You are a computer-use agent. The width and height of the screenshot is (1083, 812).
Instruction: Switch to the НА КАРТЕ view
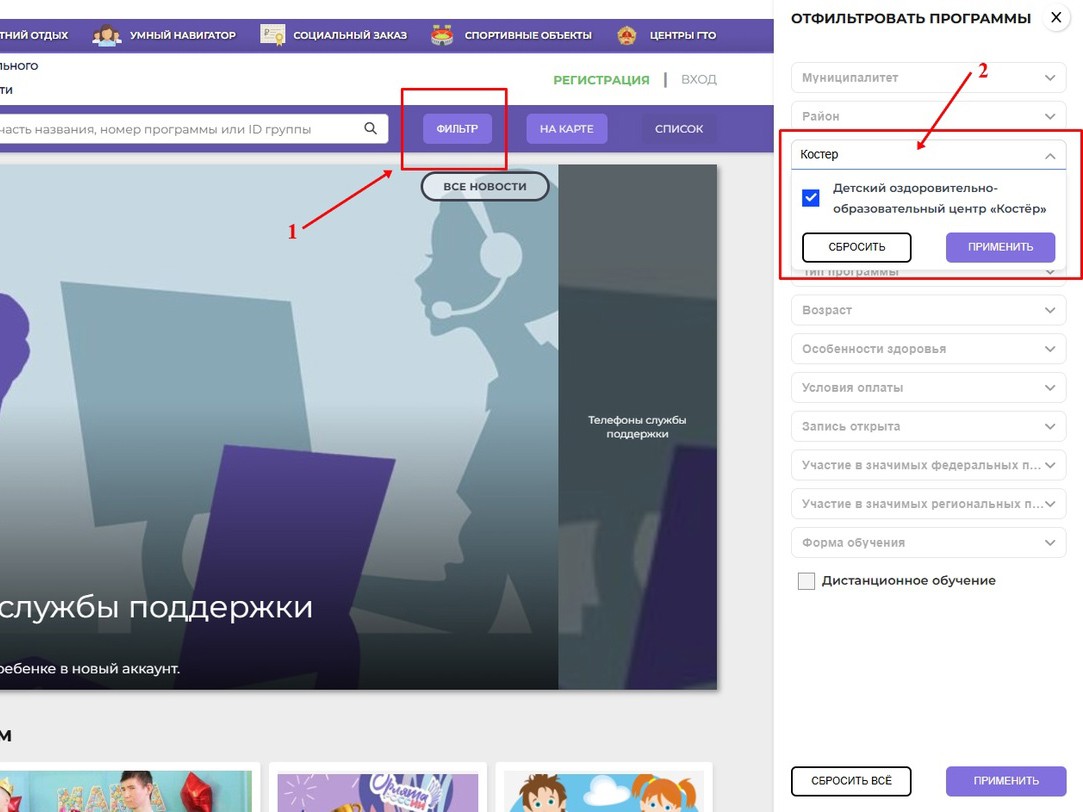[x=566, y=128]
